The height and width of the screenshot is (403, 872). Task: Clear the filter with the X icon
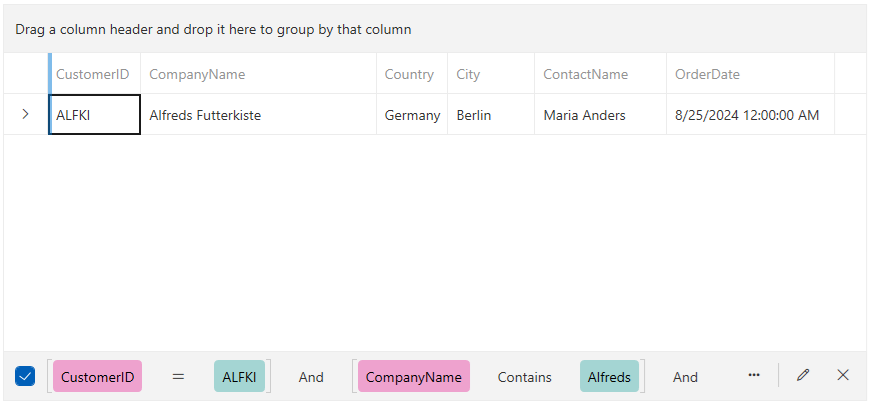tap(843, 375)
